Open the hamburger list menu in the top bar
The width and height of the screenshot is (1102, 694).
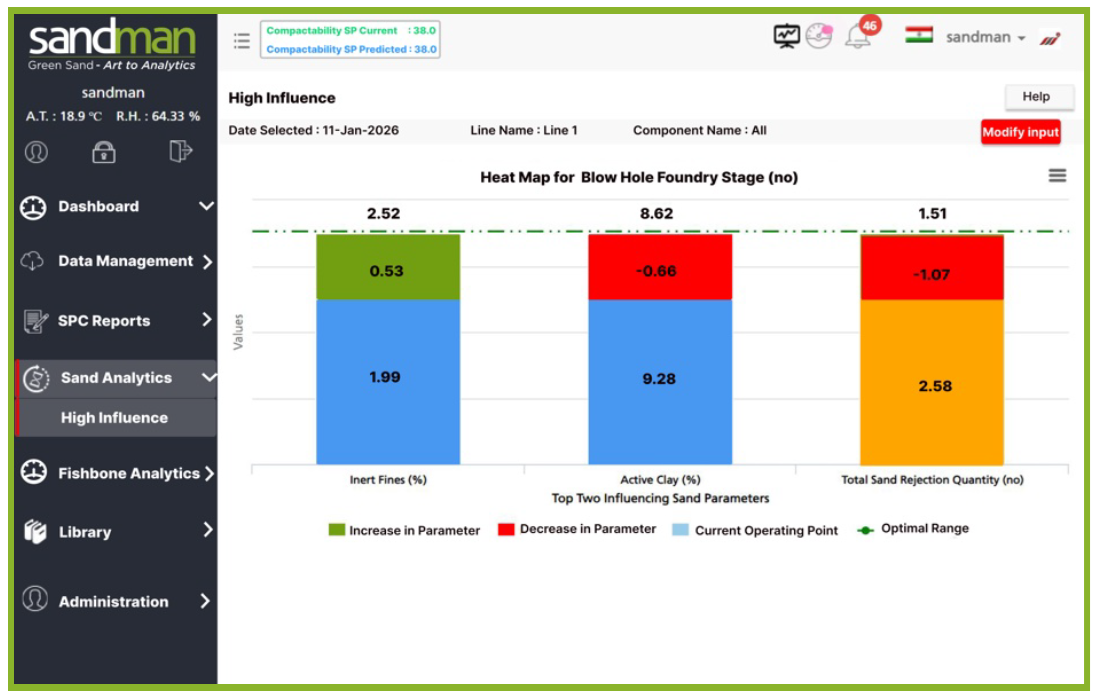(242, 41)
